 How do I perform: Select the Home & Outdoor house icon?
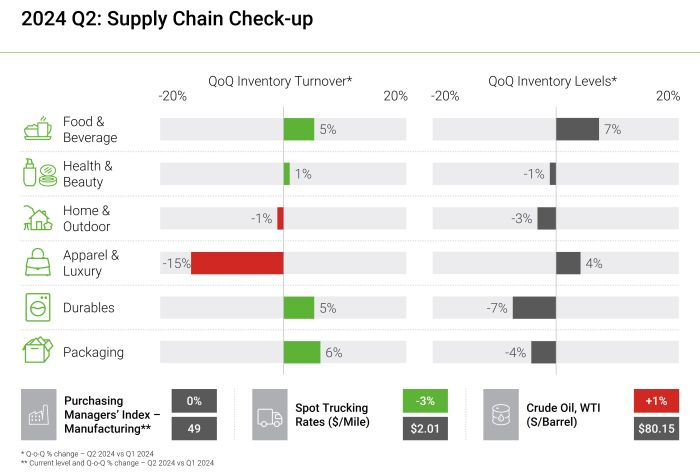[38, 218]
